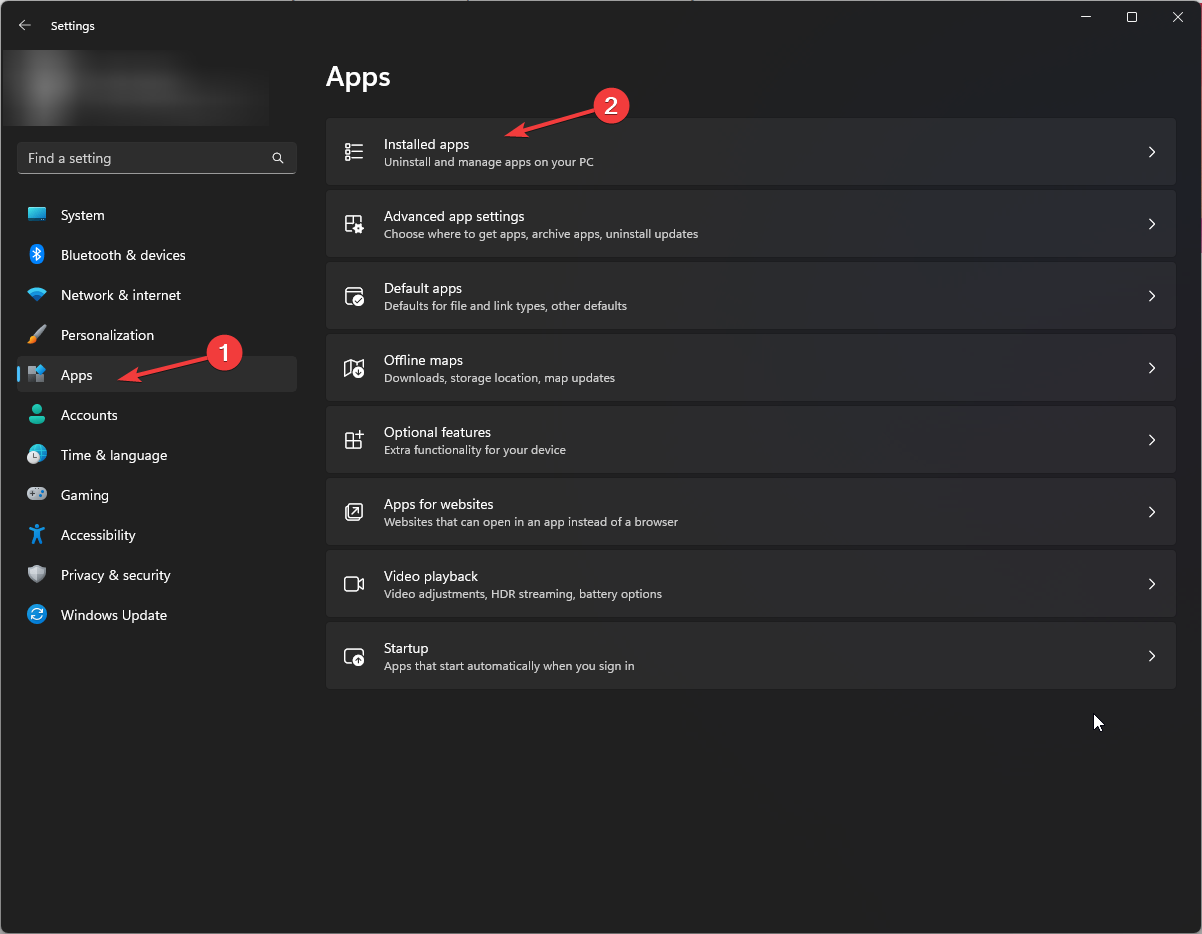
Task: Expand the Installed apps row chevron
Action: (1152, 152)
